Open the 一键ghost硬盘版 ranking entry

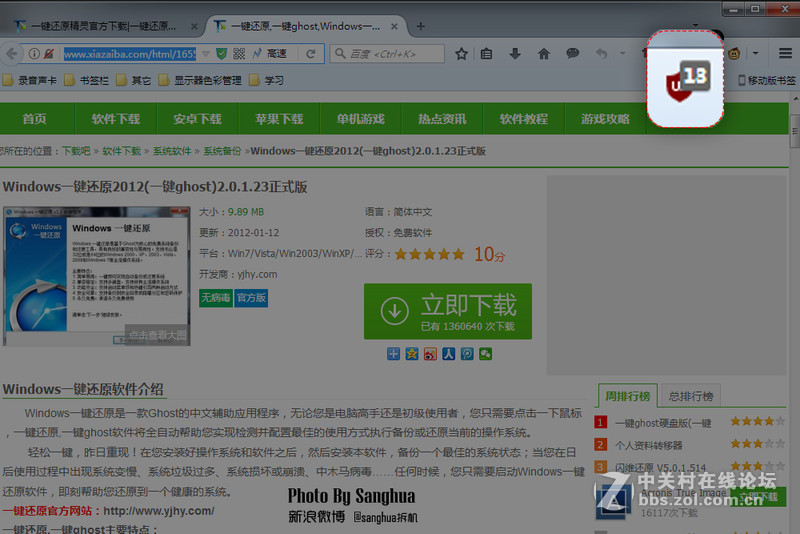click(x=663, y=423)
